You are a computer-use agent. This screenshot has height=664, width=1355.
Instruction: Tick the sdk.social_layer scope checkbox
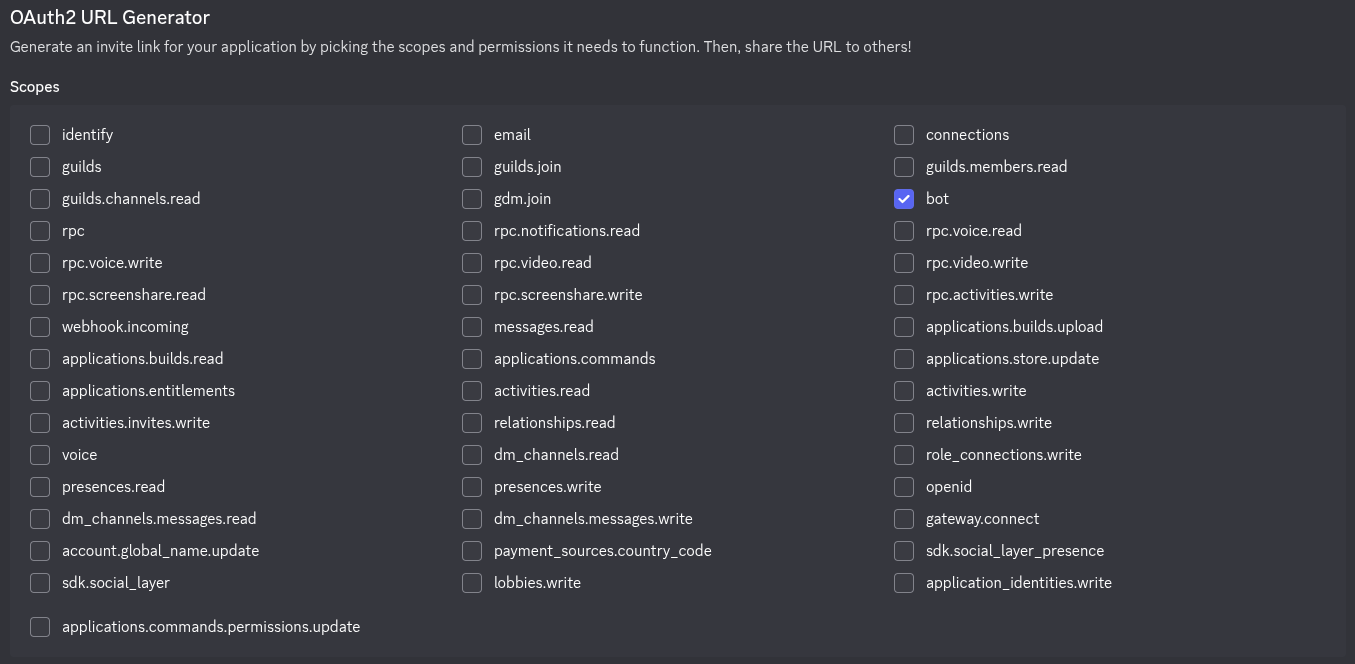point(40,583)
